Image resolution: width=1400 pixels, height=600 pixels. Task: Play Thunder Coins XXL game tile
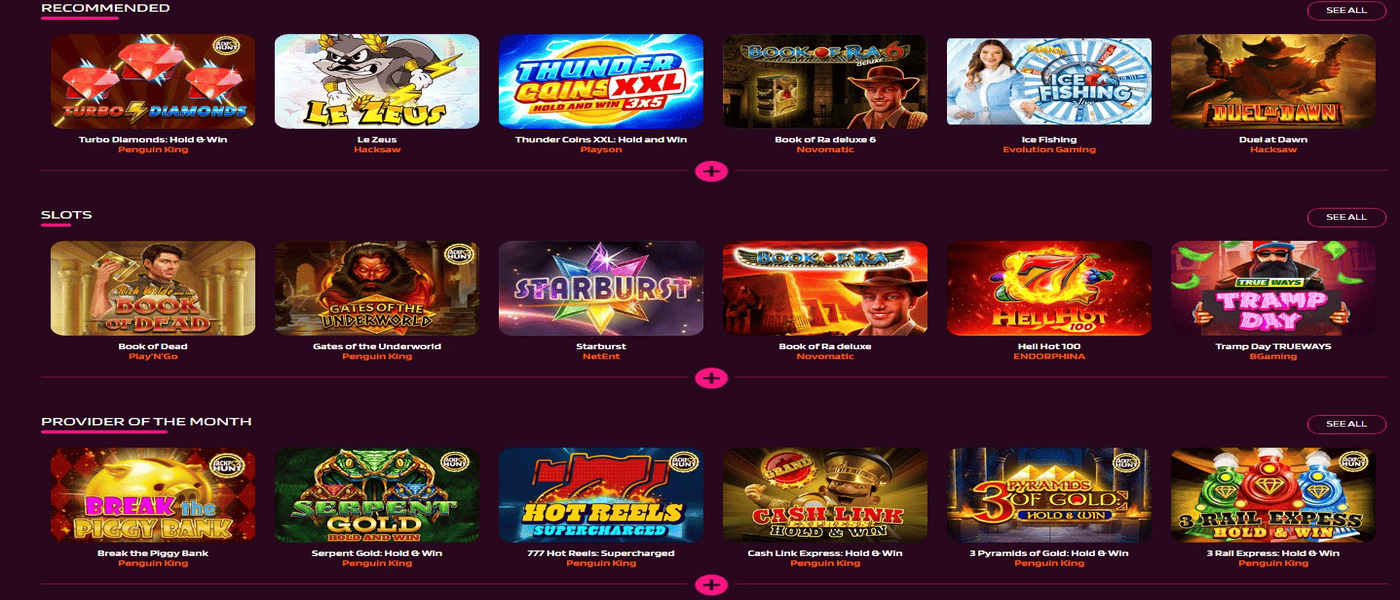click(601, 81)
